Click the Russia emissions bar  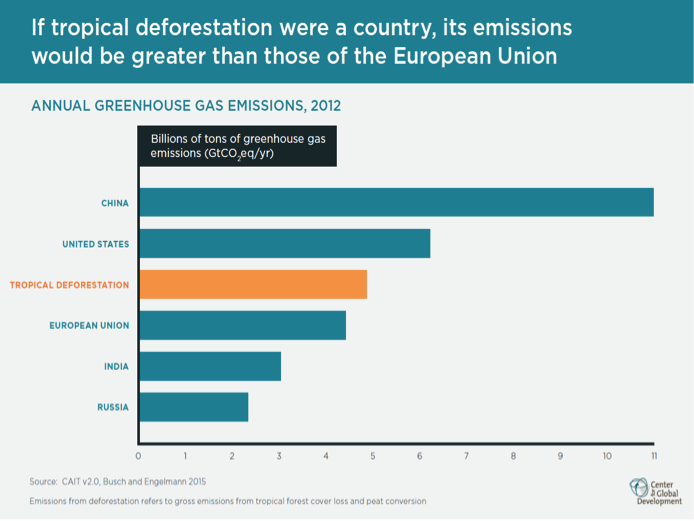(193, 407)
